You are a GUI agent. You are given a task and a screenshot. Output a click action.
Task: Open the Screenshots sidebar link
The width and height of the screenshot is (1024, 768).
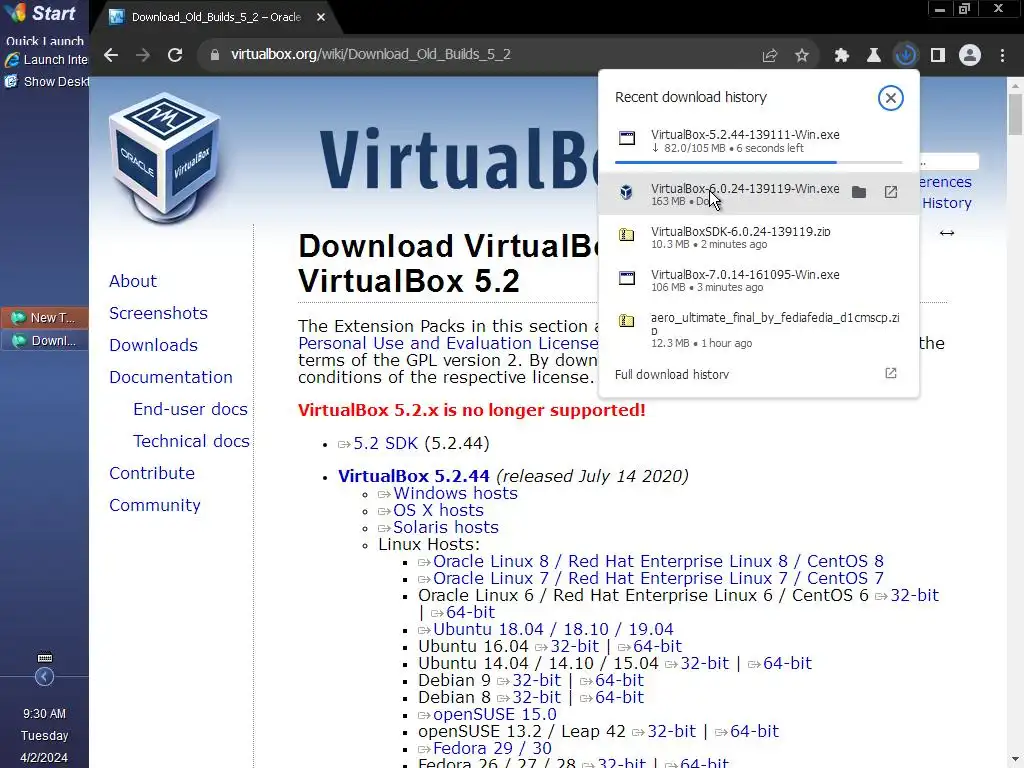click(158, 313)
